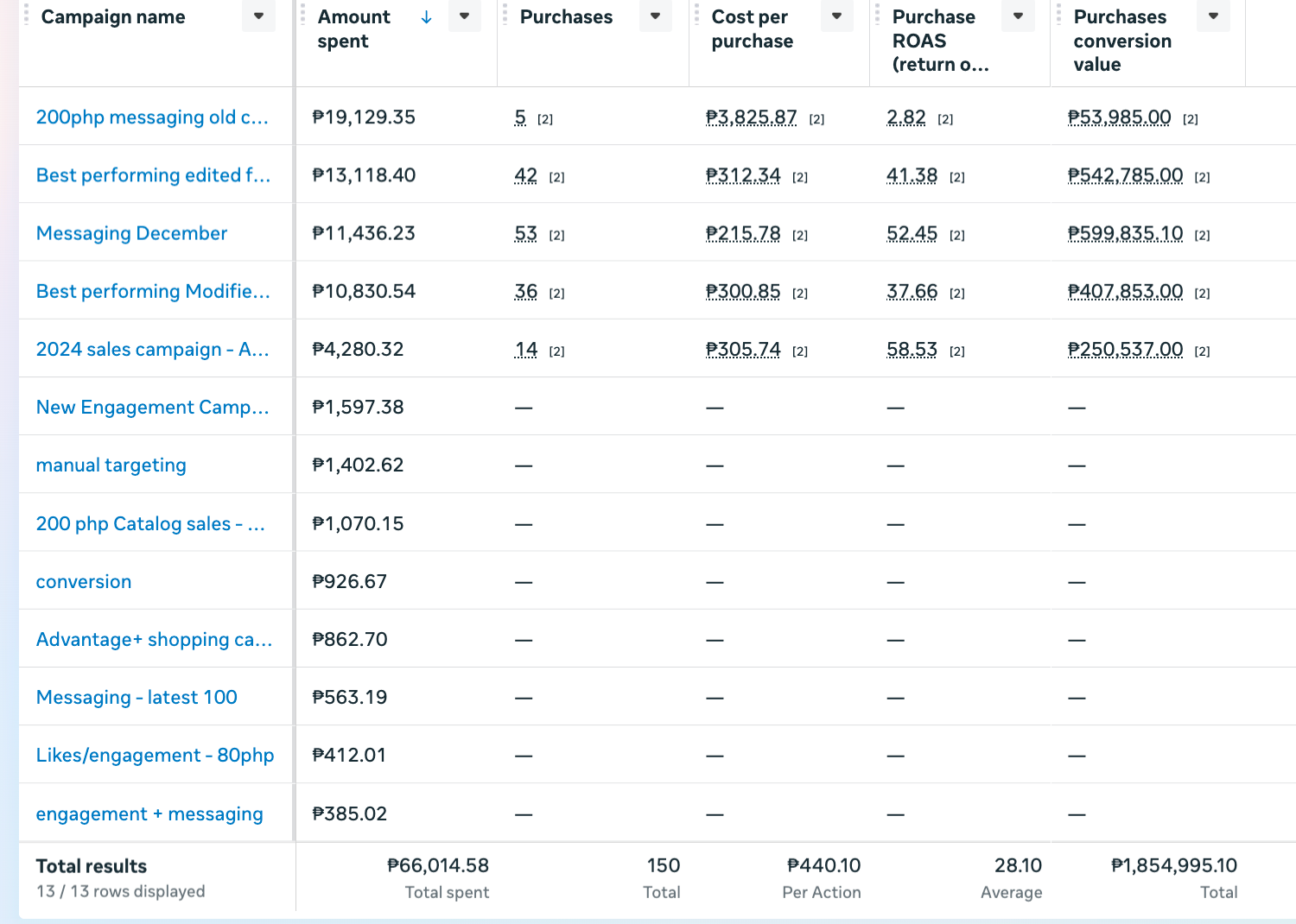Open the New Engagement Campaign link
Image resolution: width=1296 pixels, height=924 pixels.
pos(152,407)
